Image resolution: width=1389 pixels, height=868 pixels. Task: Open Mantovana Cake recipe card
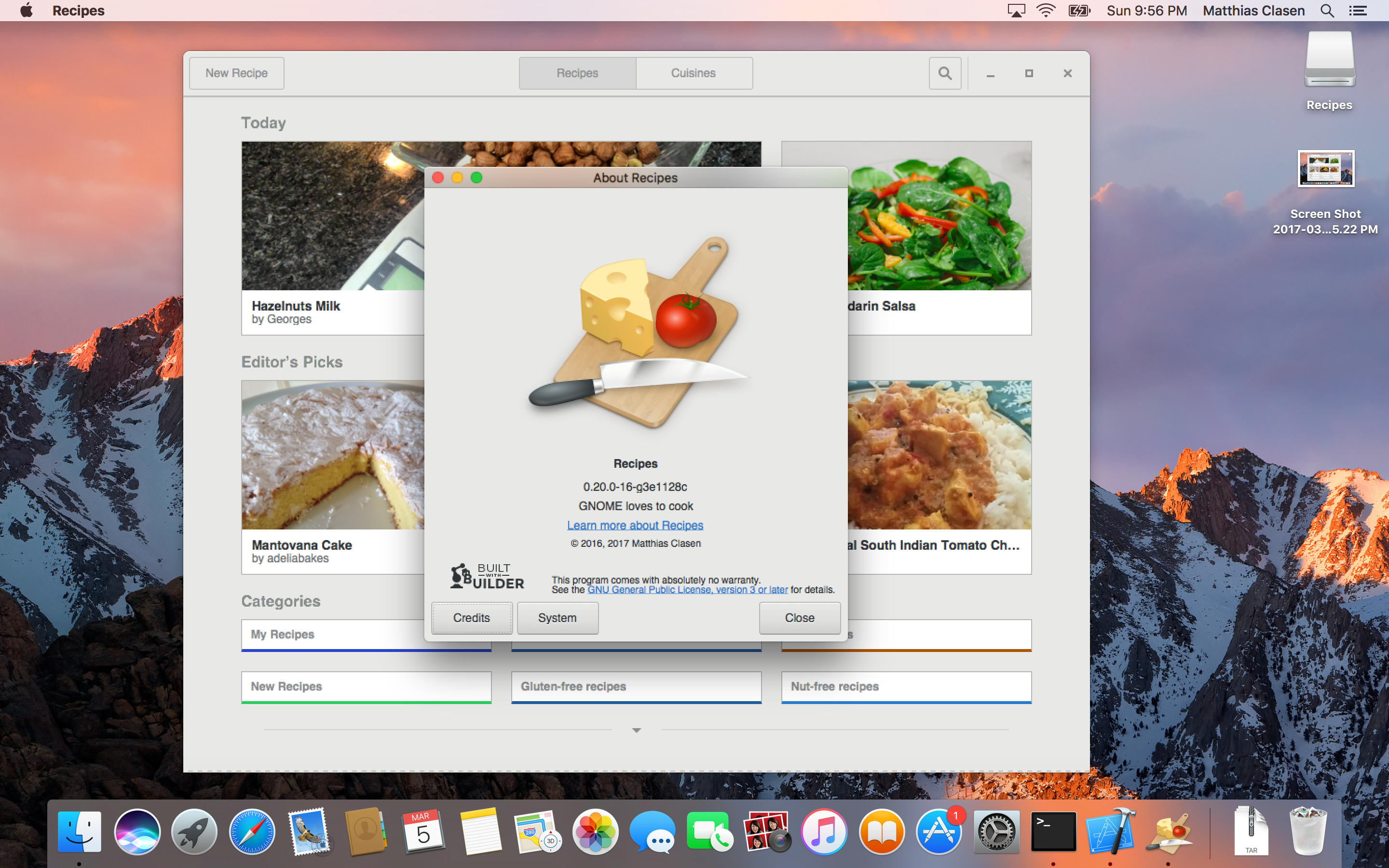coord(333,477)
